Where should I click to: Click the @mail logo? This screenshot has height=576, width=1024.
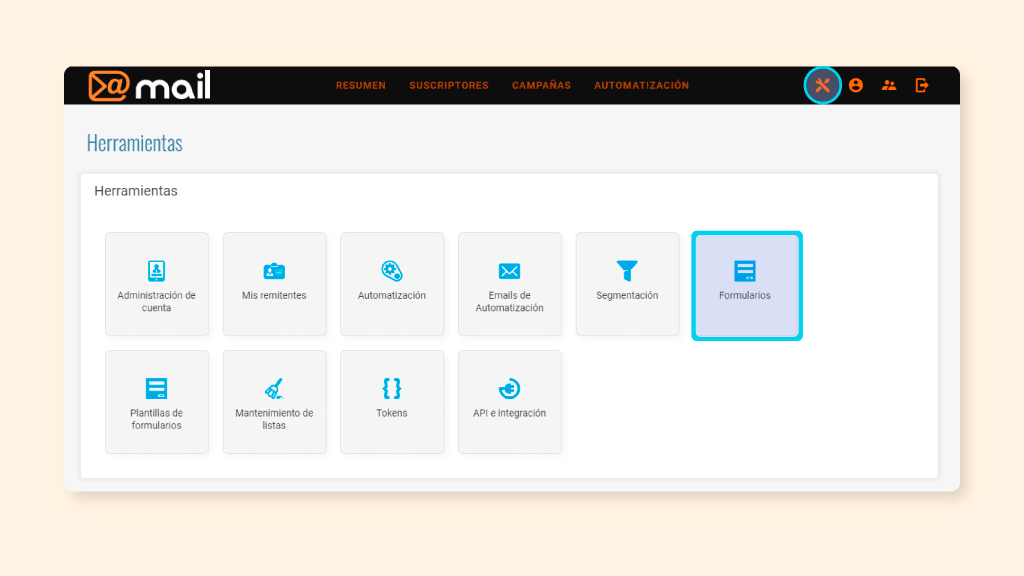click(150, 86)
